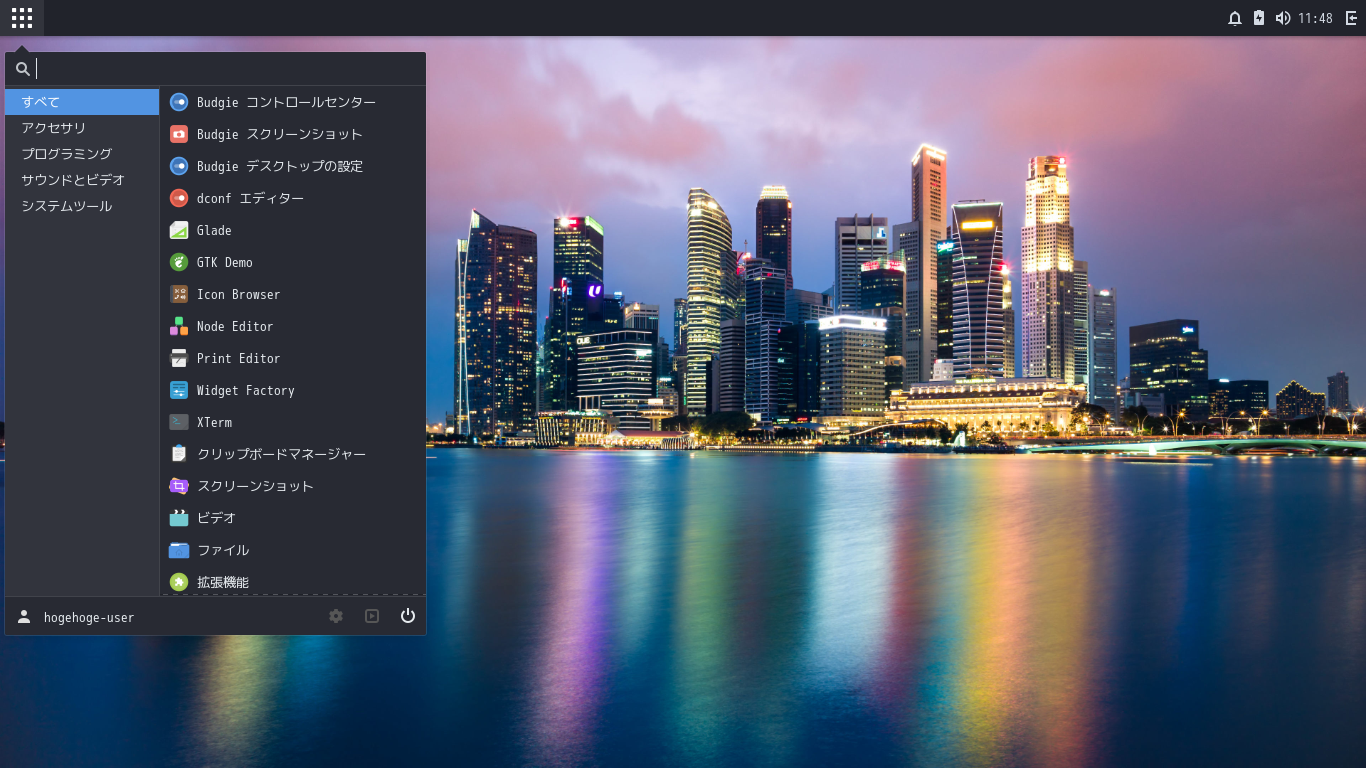Check the battery status indicator
Image resolution: width=1366 pixels, height=768 pixels.
tap(1259, 18)
